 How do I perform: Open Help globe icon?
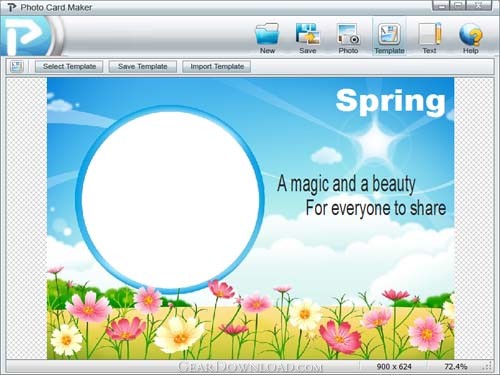470,34
